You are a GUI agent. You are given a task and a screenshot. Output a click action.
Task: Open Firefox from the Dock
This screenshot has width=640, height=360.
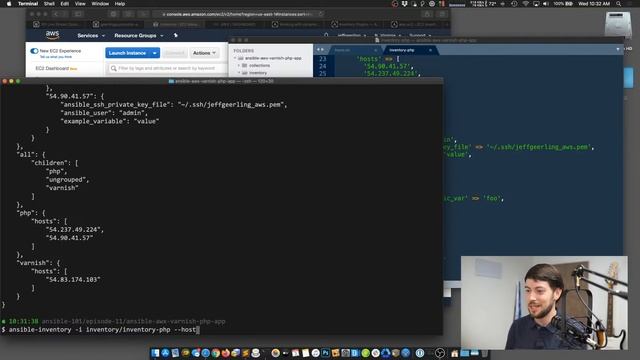tap(225, 353)
